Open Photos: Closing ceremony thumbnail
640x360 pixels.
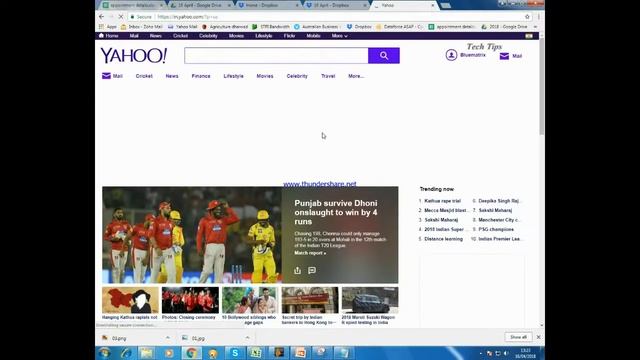pos(190,304)
